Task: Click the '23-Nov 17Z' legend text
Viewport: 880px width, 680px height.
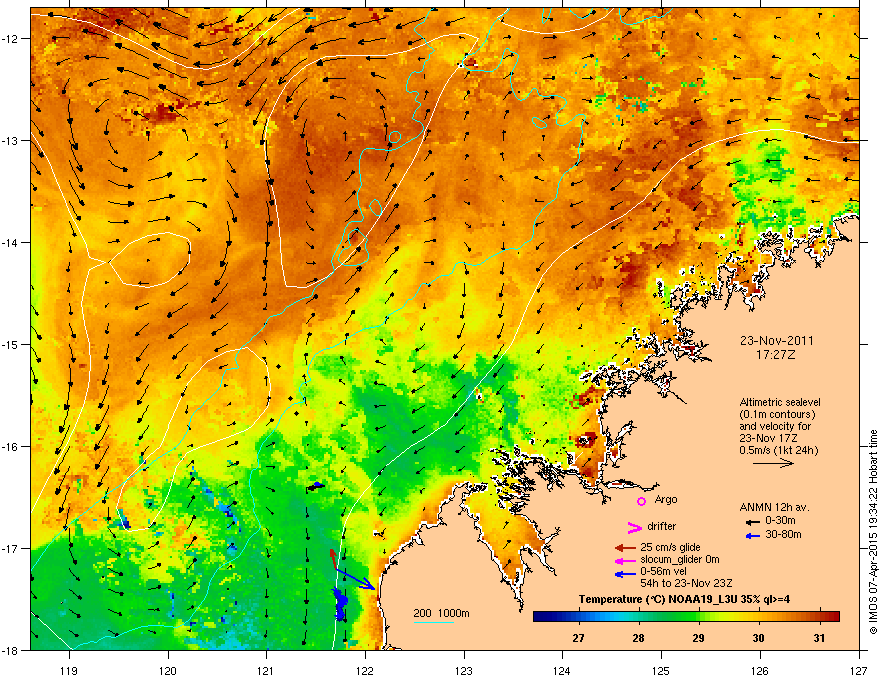Action: click(x=768, y=439)
